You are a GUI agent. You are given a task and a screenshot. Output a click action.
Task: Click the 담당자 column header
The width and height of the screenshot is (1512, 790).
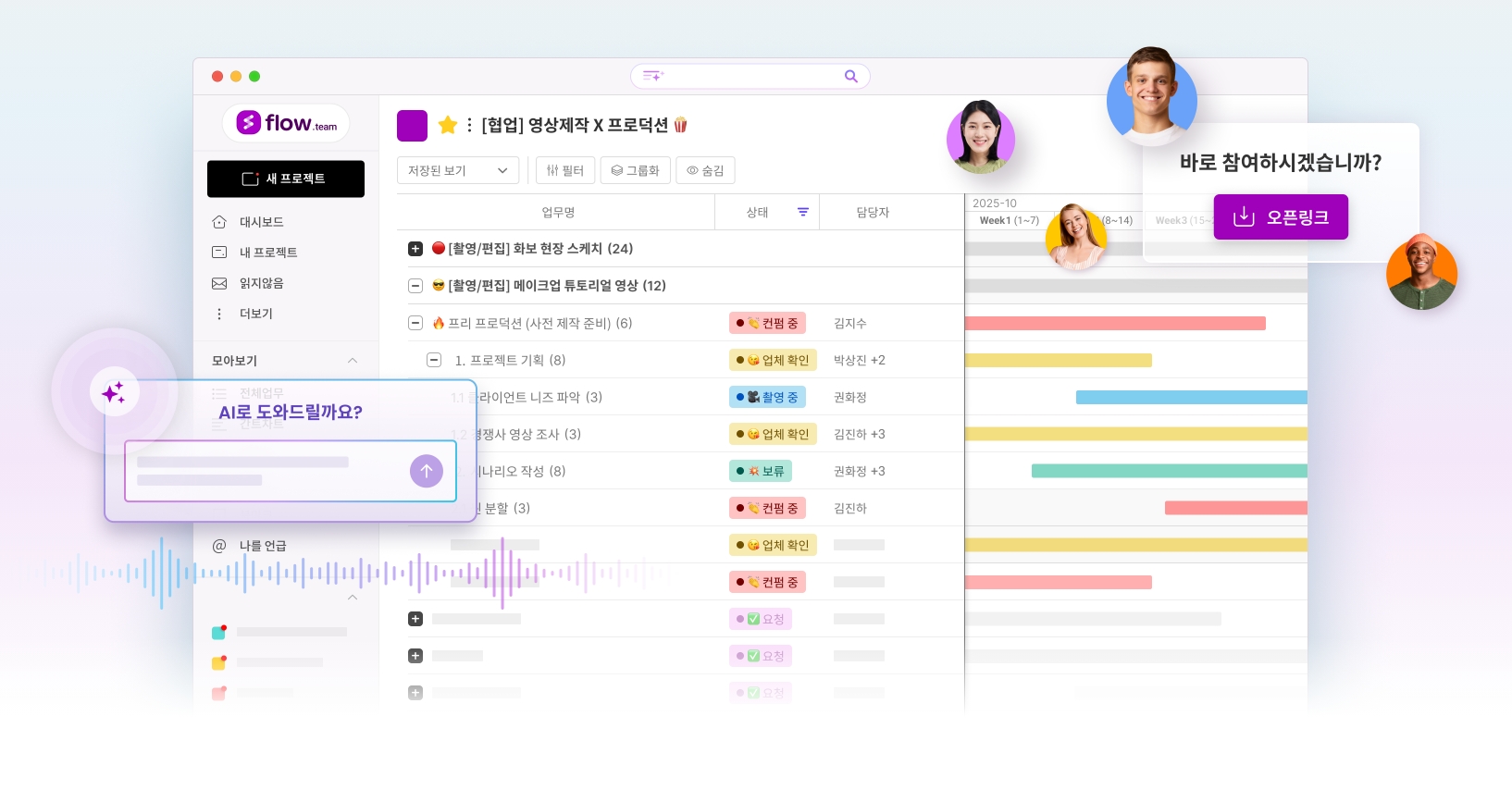click(x=873, y=212)
